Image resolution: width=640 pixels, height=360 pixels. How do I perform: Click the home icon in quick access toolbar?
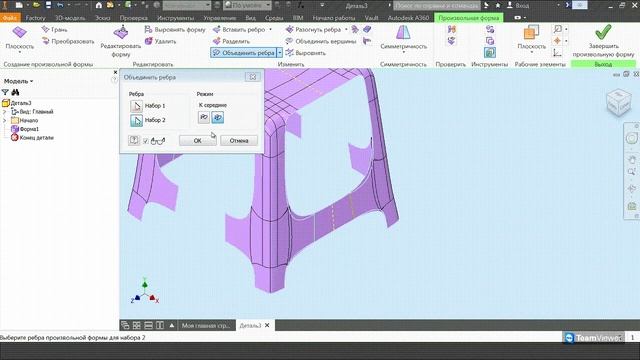click(x=99, y=5)
